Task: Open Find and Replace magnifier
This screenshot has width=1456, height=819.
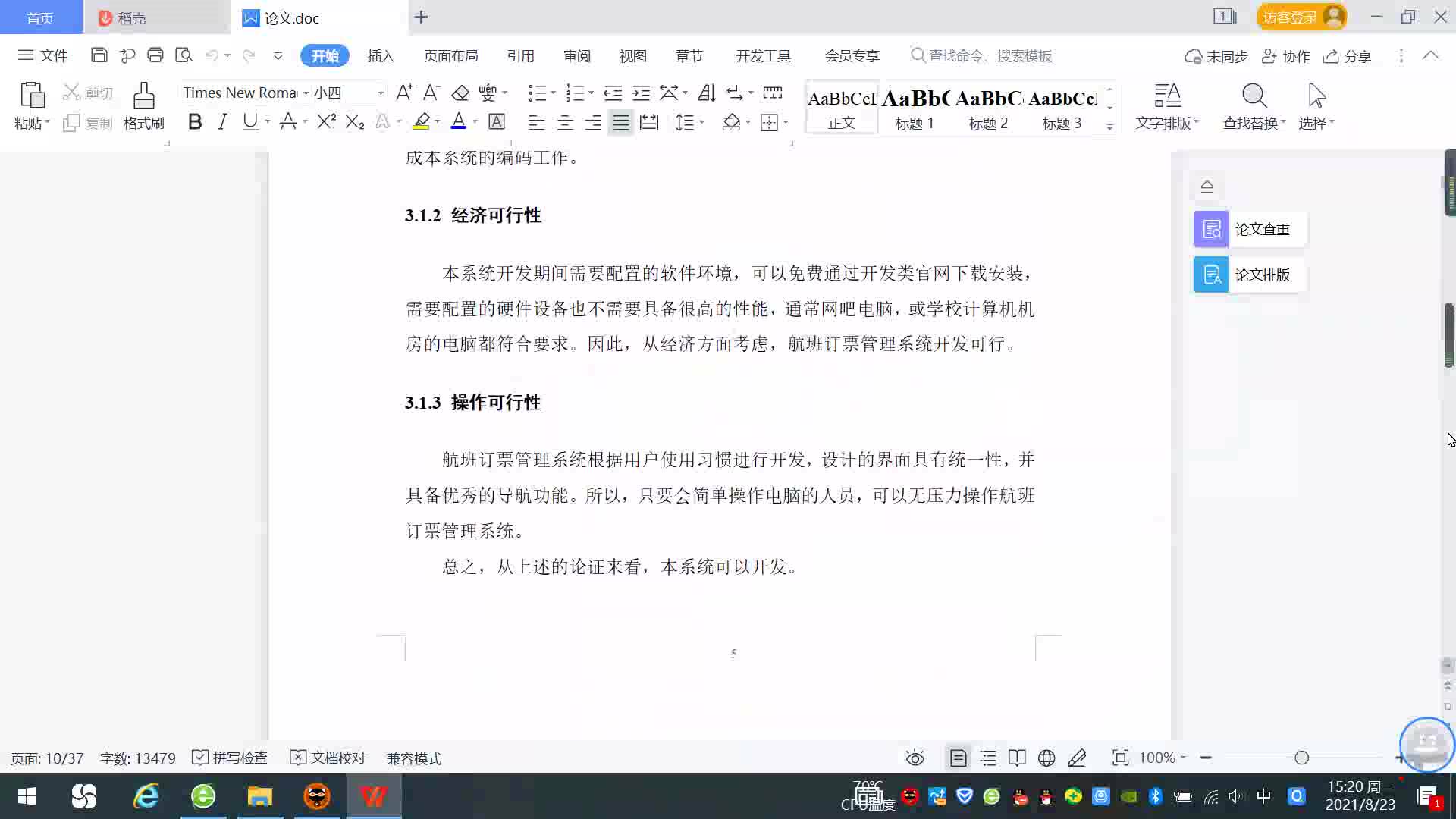Action: coord(1254,96)
